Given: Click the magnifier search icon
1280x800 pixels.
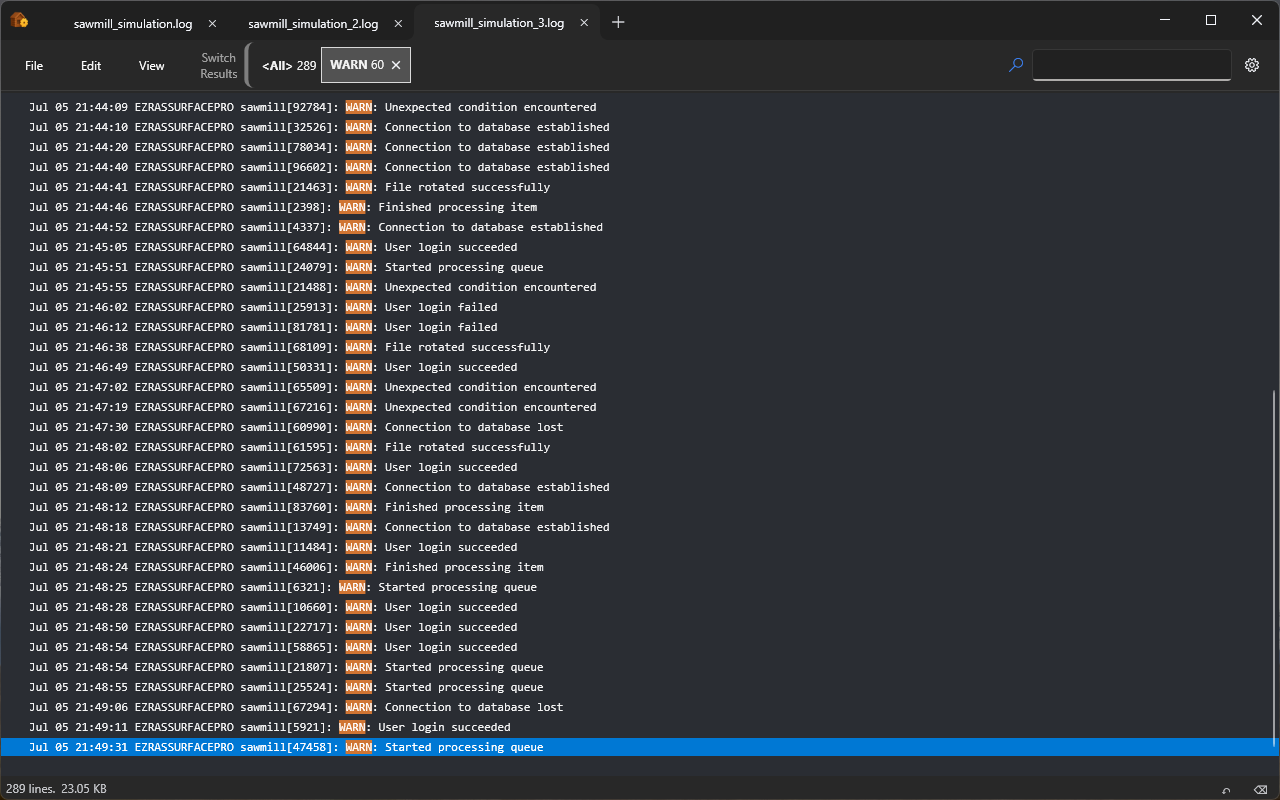Looking at the screenshot, I should click(1016, 65).
